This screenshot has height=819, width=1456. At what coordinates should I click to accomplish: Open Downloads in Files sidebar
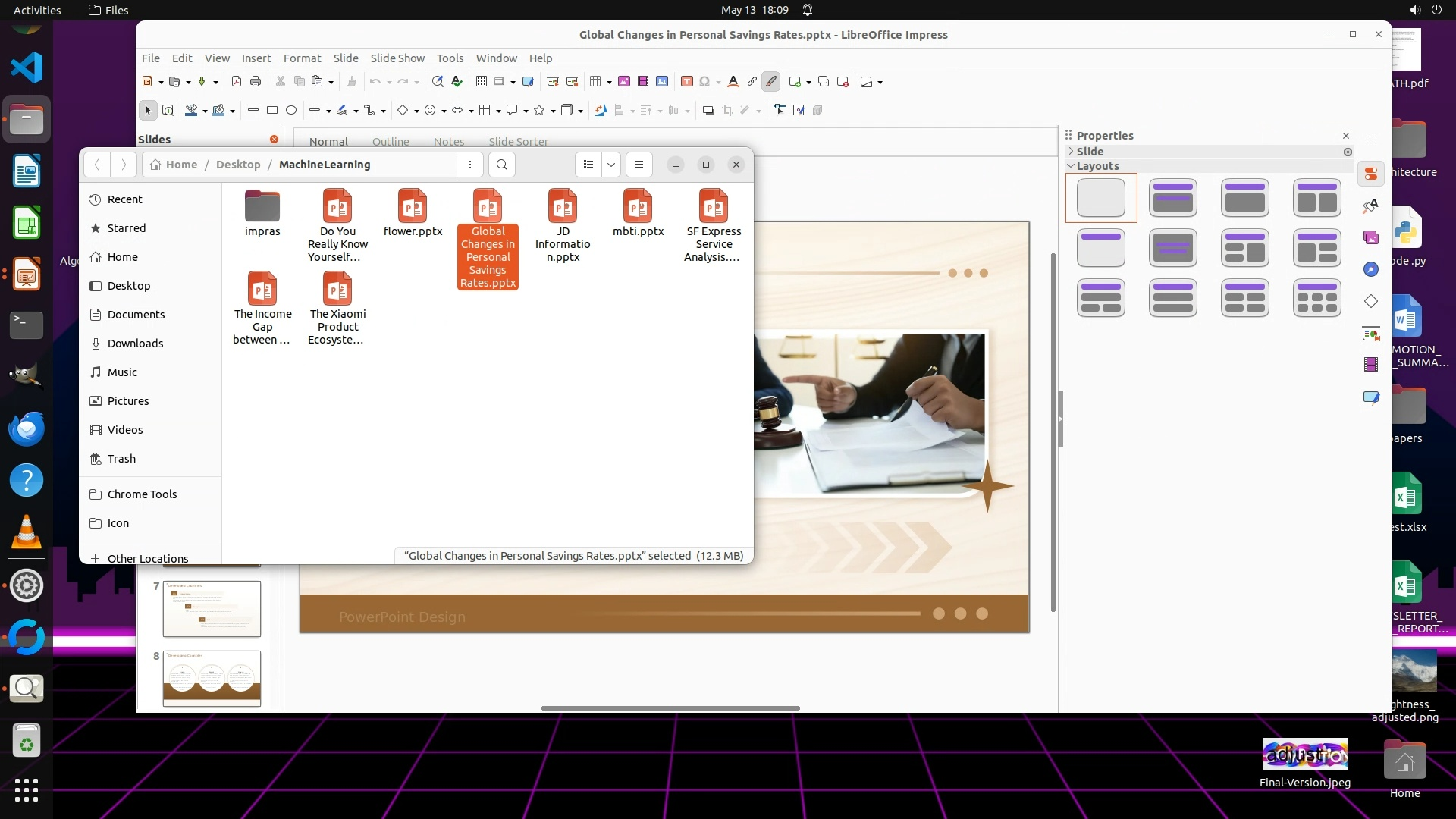pyautogui.click(x=135, y=344)
